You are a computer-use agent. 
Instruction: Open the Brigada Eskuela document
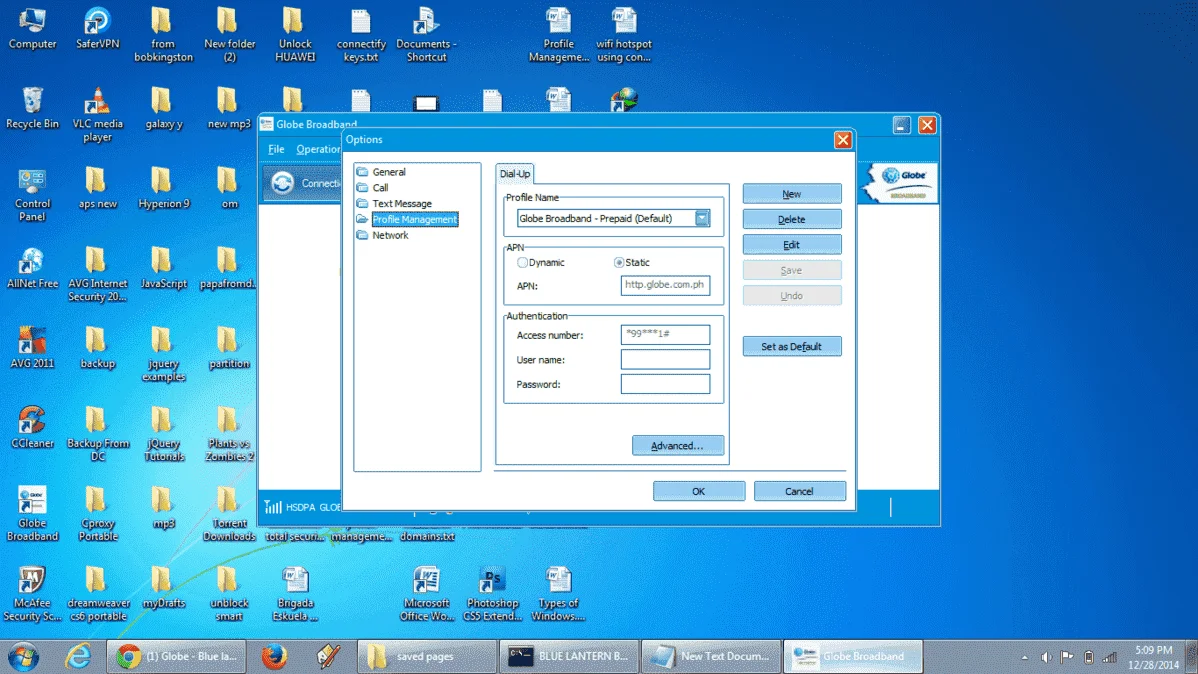[x=295, y=593]
